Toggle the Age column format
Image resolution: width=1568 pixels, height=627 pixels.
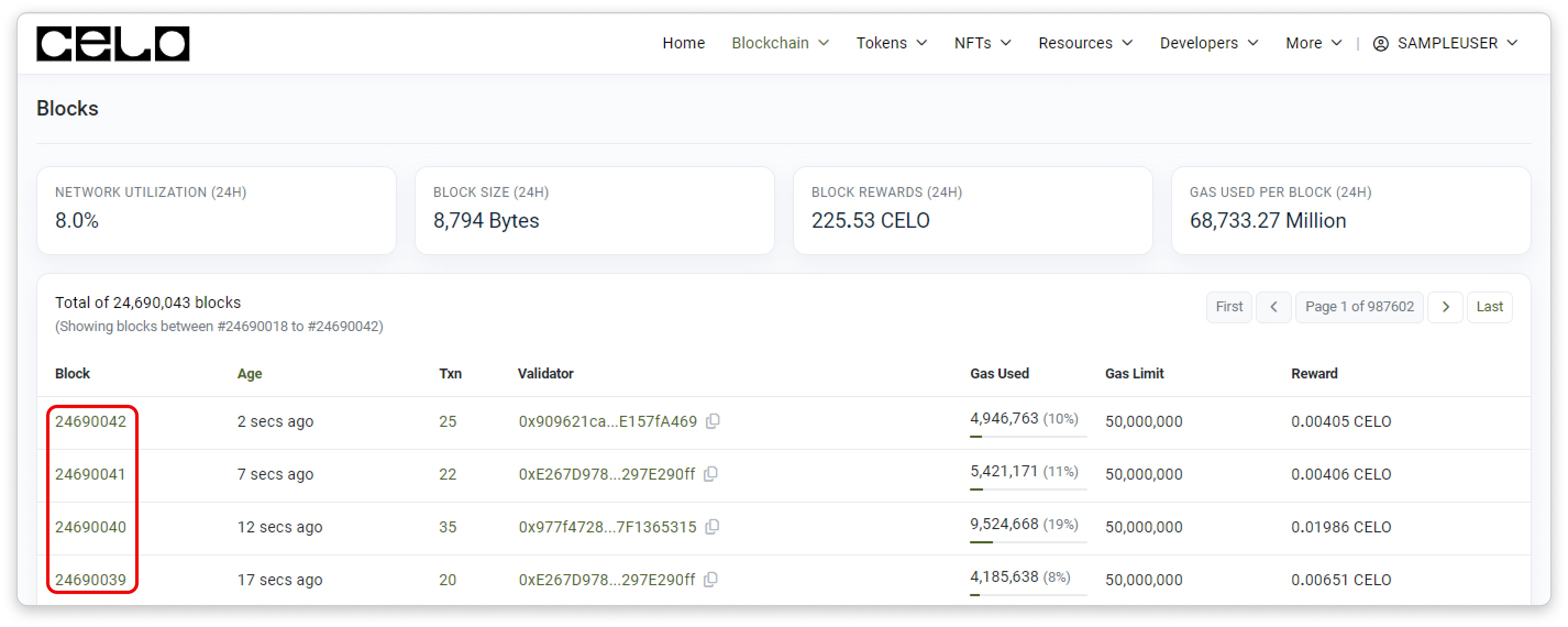(250, 374)
